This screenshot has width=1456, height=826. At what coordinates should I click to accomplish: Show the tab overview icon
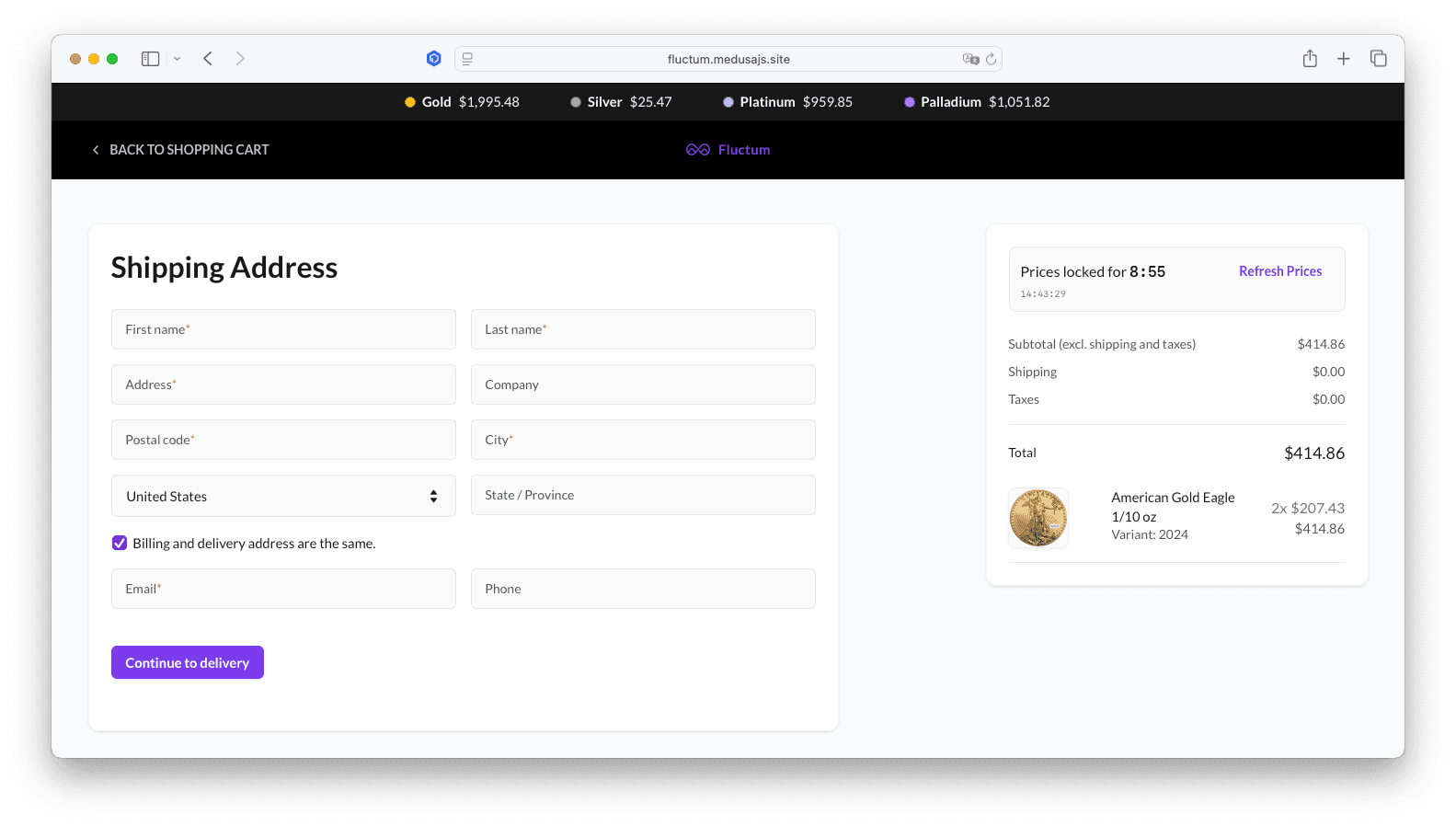(x=1378, y=59)
